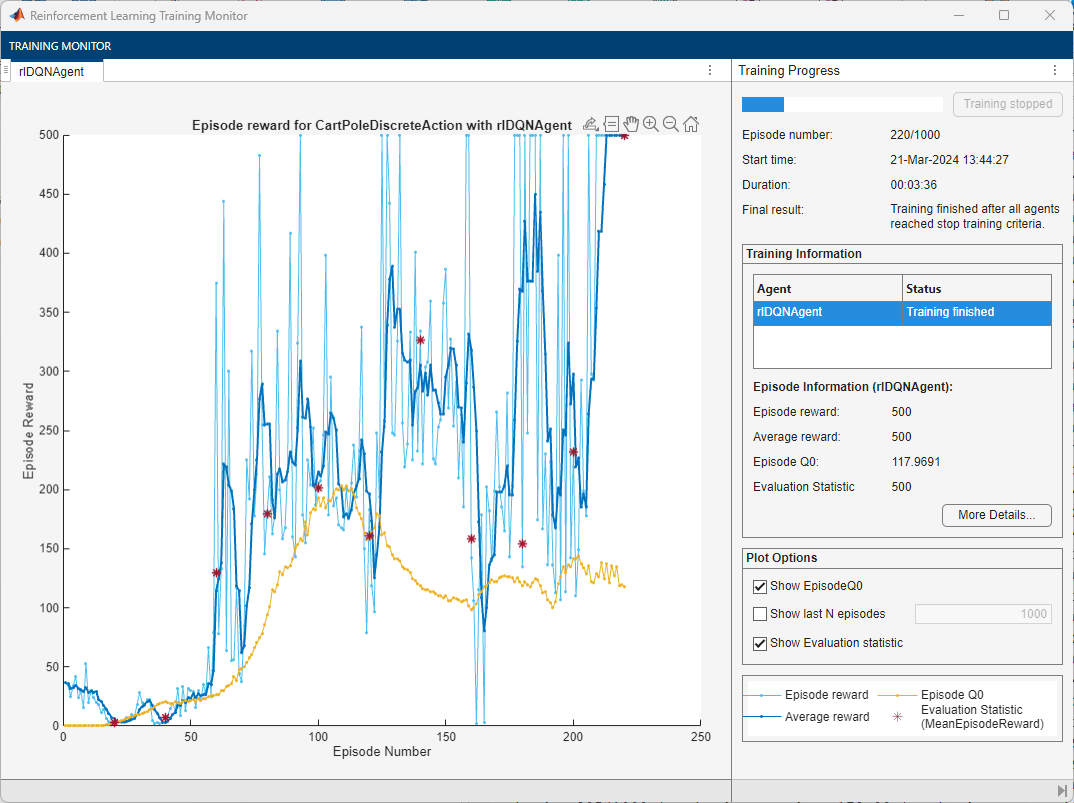This screenshot has width=1074, height=803.
Task: Click the More Details button
Action: click(x=996, y=515)
